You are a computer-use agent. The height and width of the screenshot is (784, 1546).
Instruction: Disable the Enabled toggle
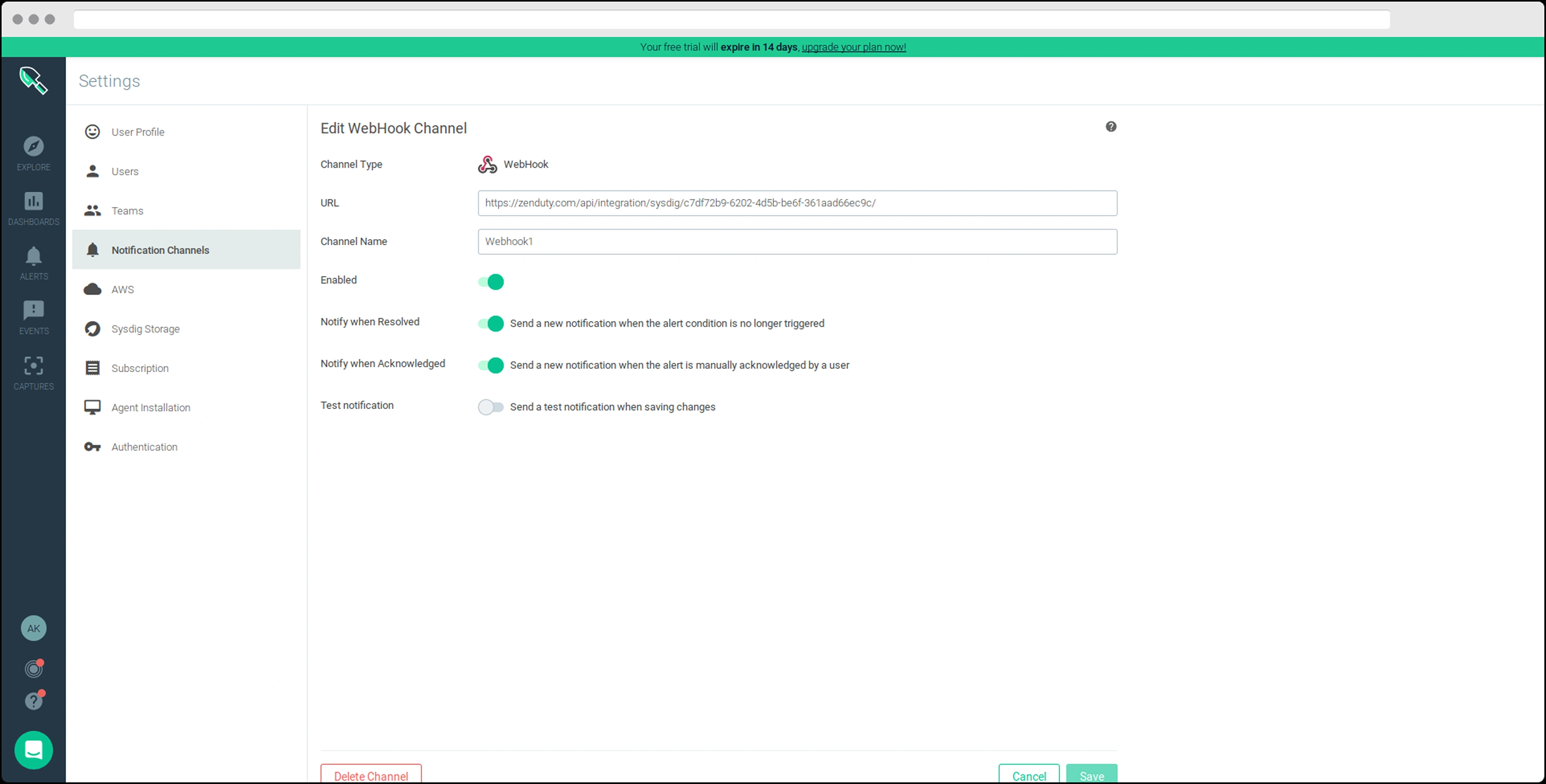491,282
